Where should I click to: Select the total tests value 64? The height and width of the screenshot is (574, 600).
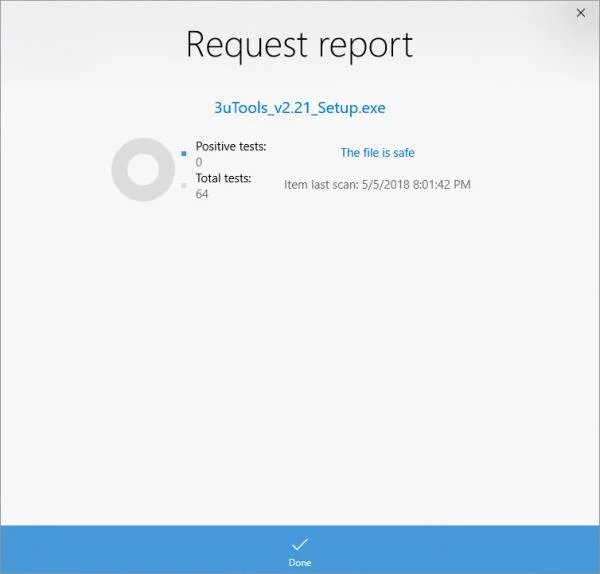(x=202, y=194)
